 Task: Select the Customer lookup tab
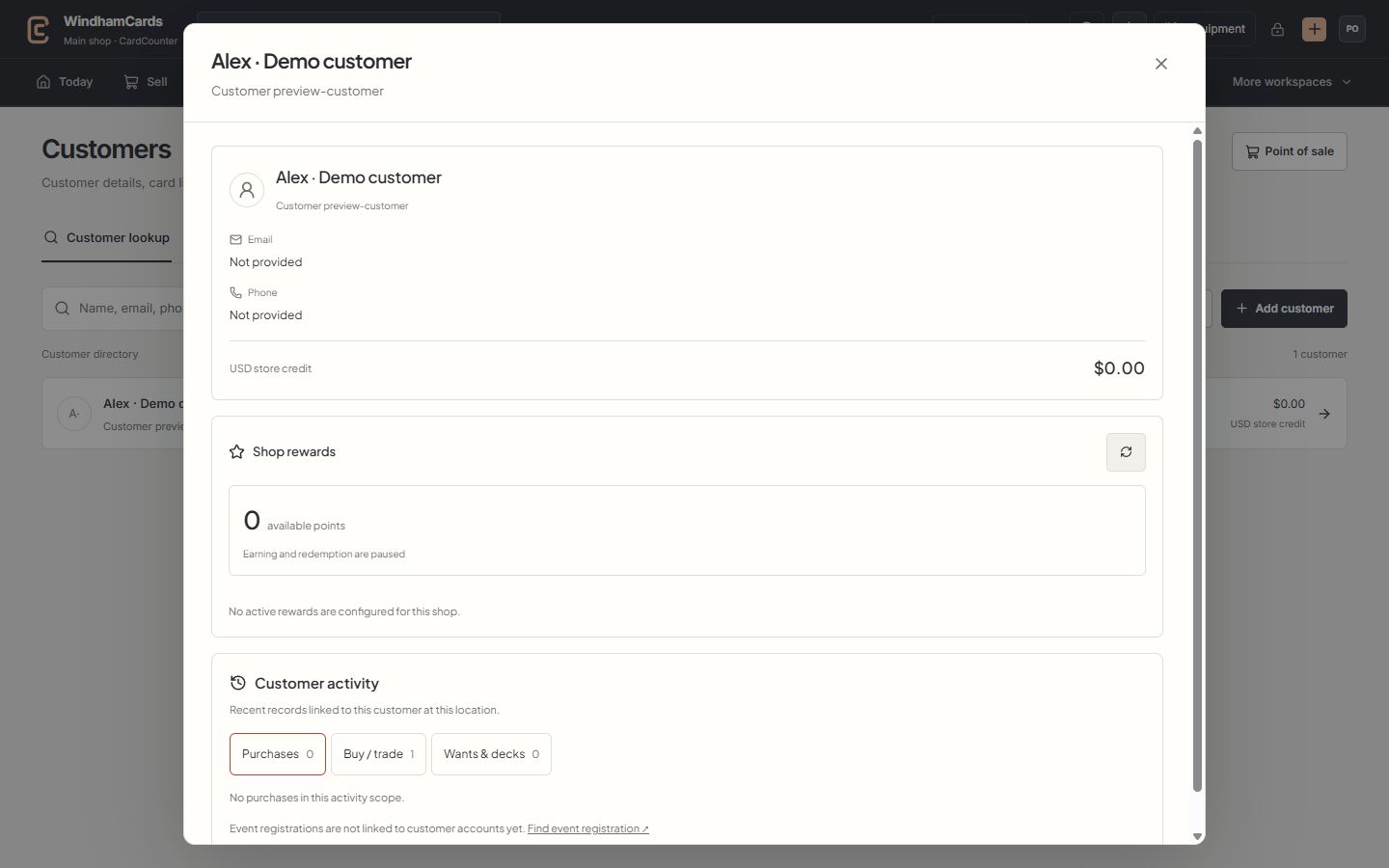click(x=106, y=238)
